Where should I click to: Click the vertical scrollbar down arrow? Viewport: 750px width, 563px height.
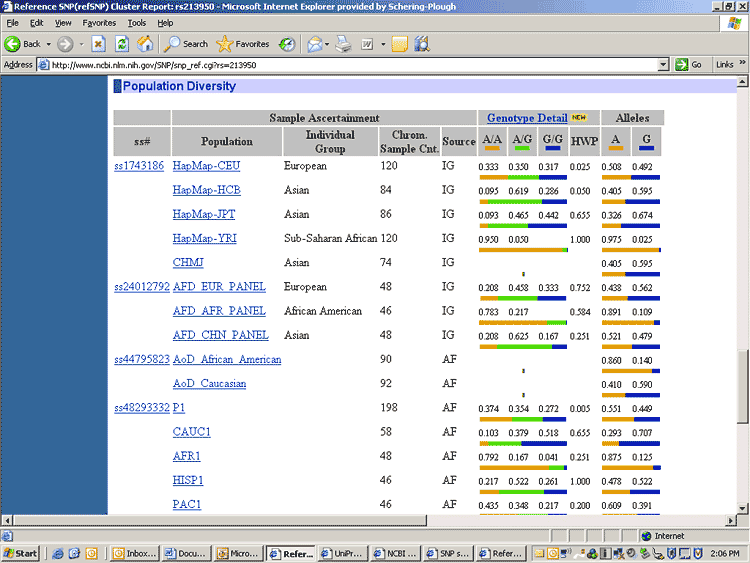point(742,508)
